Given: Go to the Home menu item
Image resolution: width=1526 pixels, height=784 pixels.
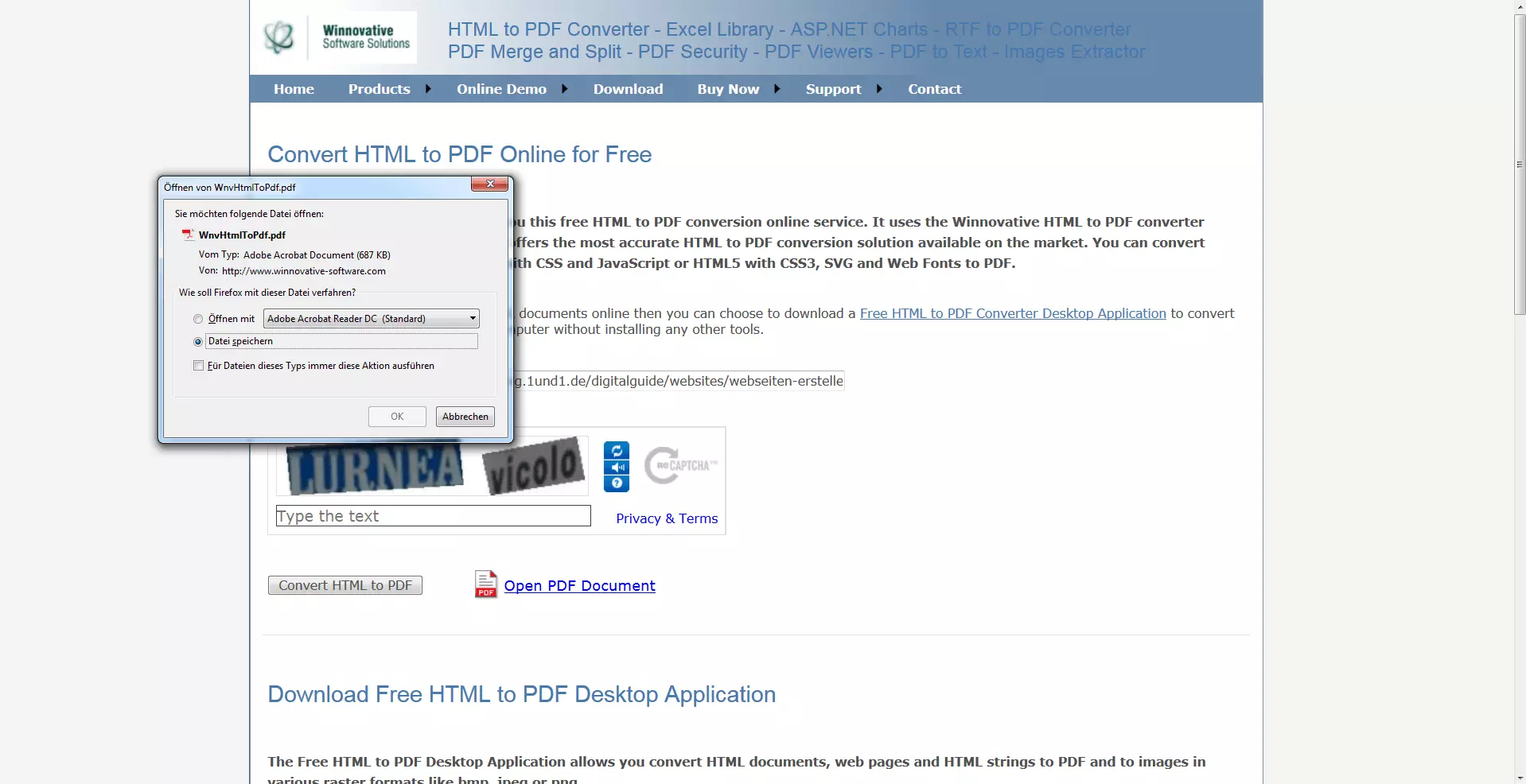Looking at the screenshot, I should [x=294, y=89].
